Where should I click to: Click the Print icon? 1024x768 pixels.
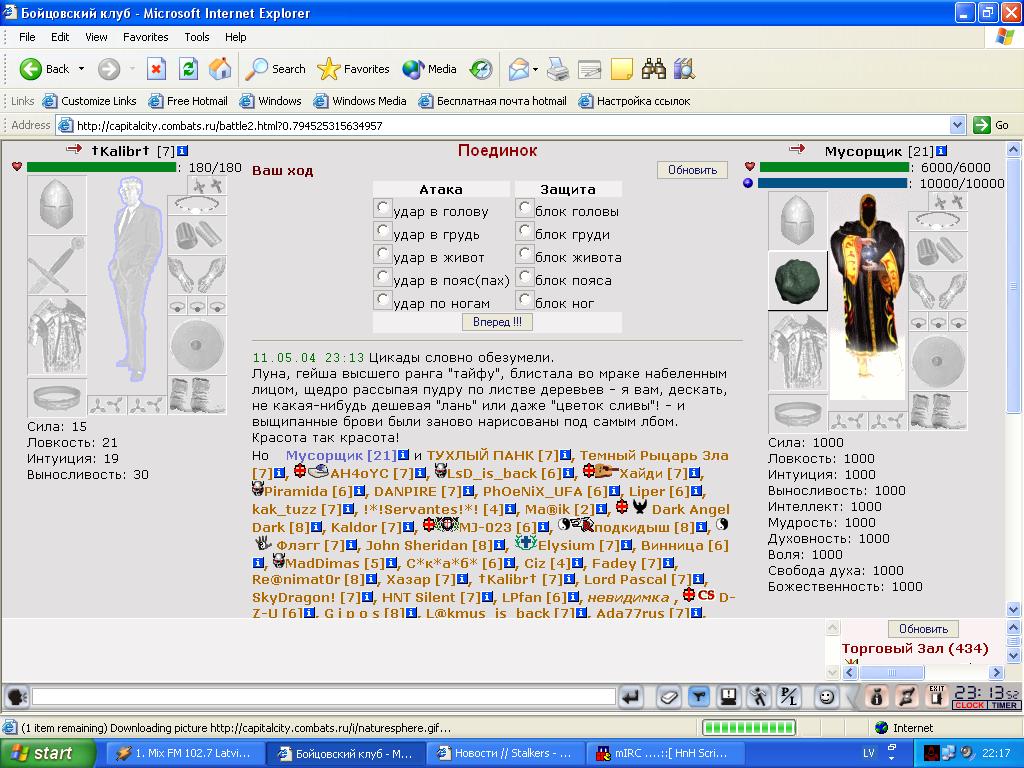click(x=558, y=69)
